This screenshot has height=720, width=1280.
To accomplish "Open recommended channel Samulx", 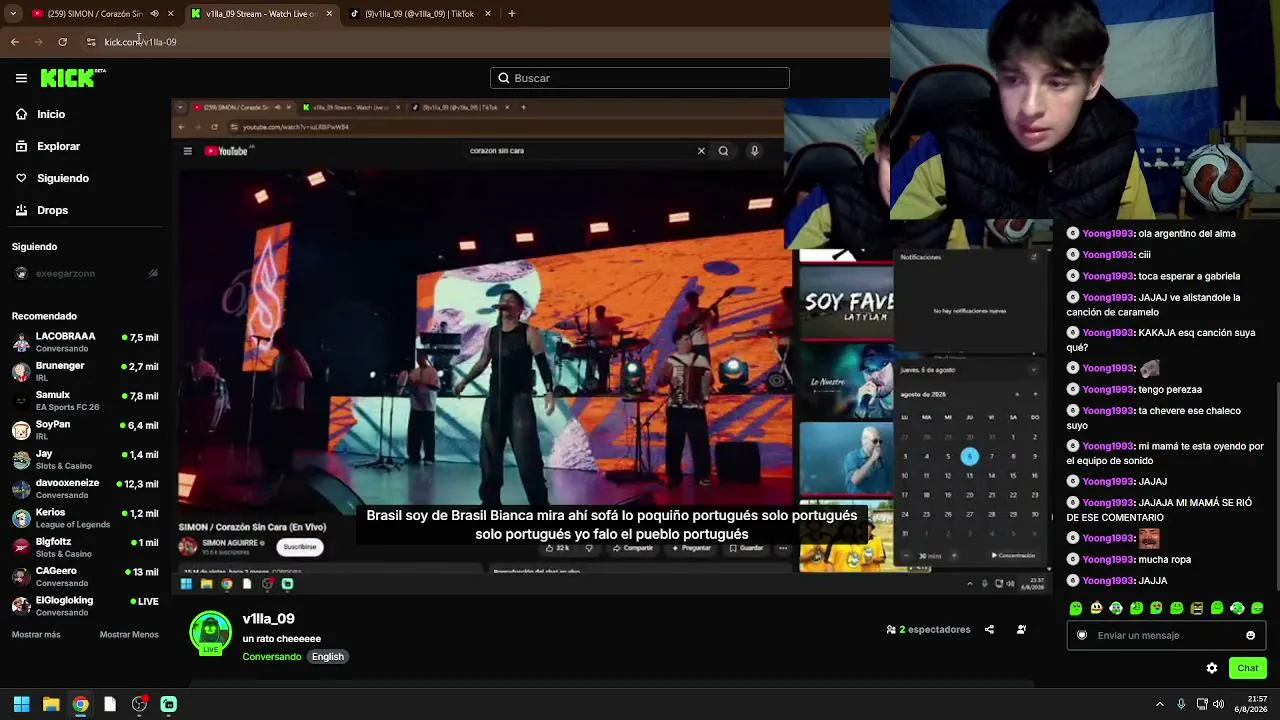I will click(85, 401).
